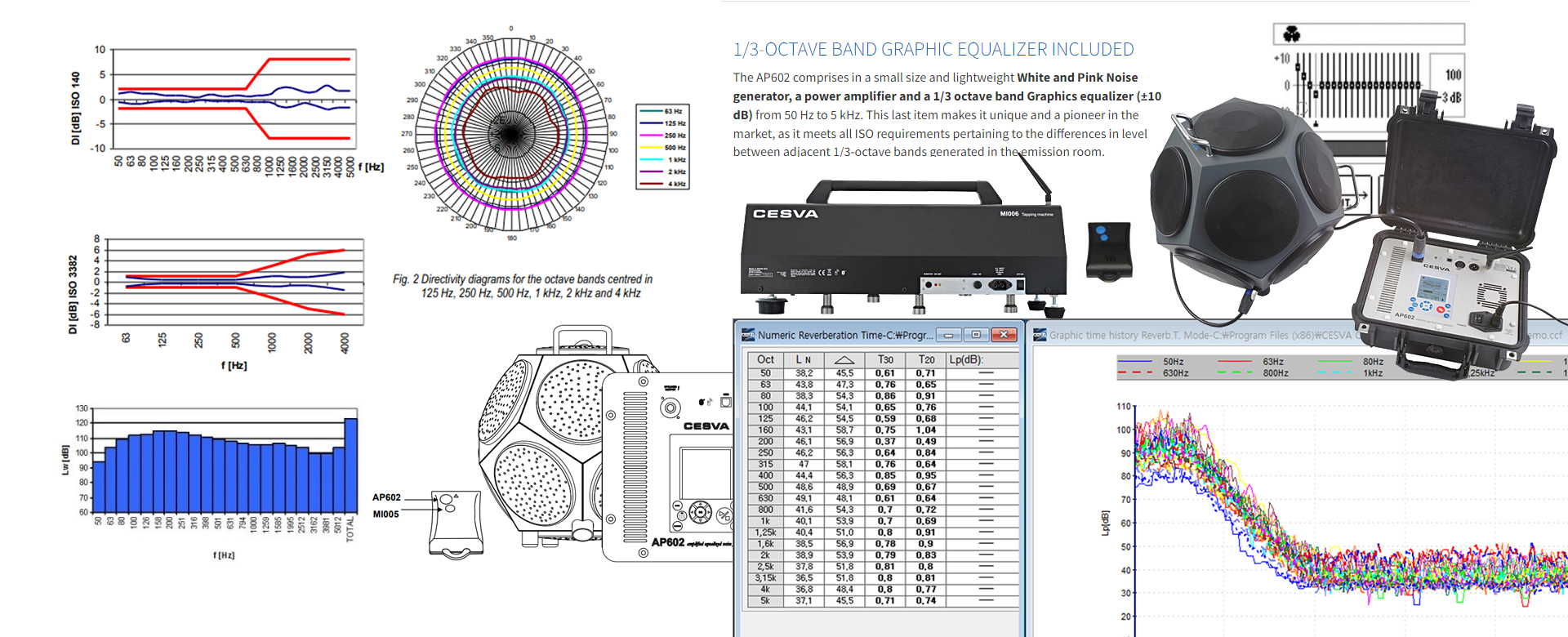Click L N value 47 in 315 row
The image size is (1568, 637).
pyautogui.click(x=804, y=464)
